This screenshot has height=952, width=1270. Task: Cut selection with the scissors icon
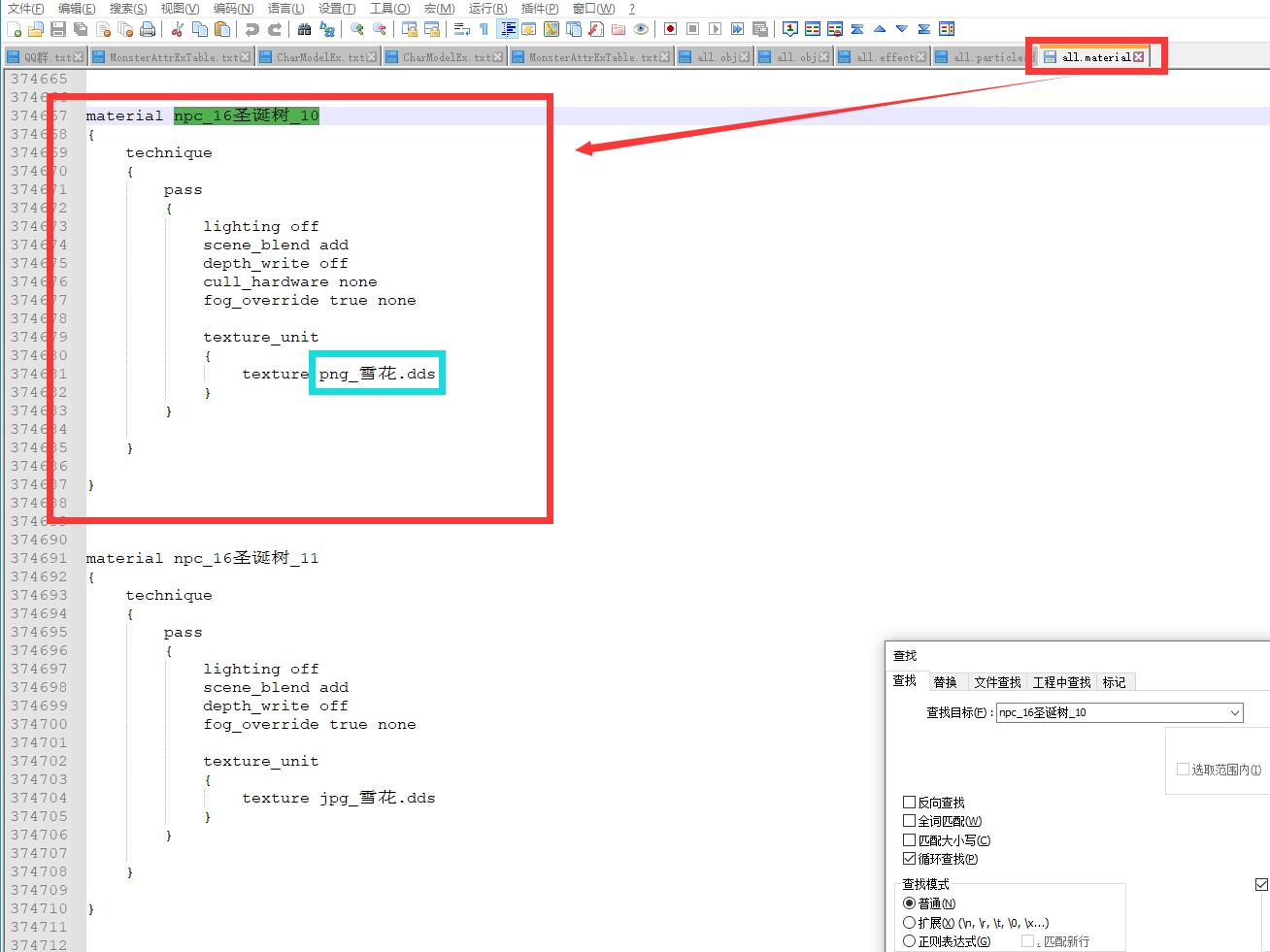pos(177,29)
